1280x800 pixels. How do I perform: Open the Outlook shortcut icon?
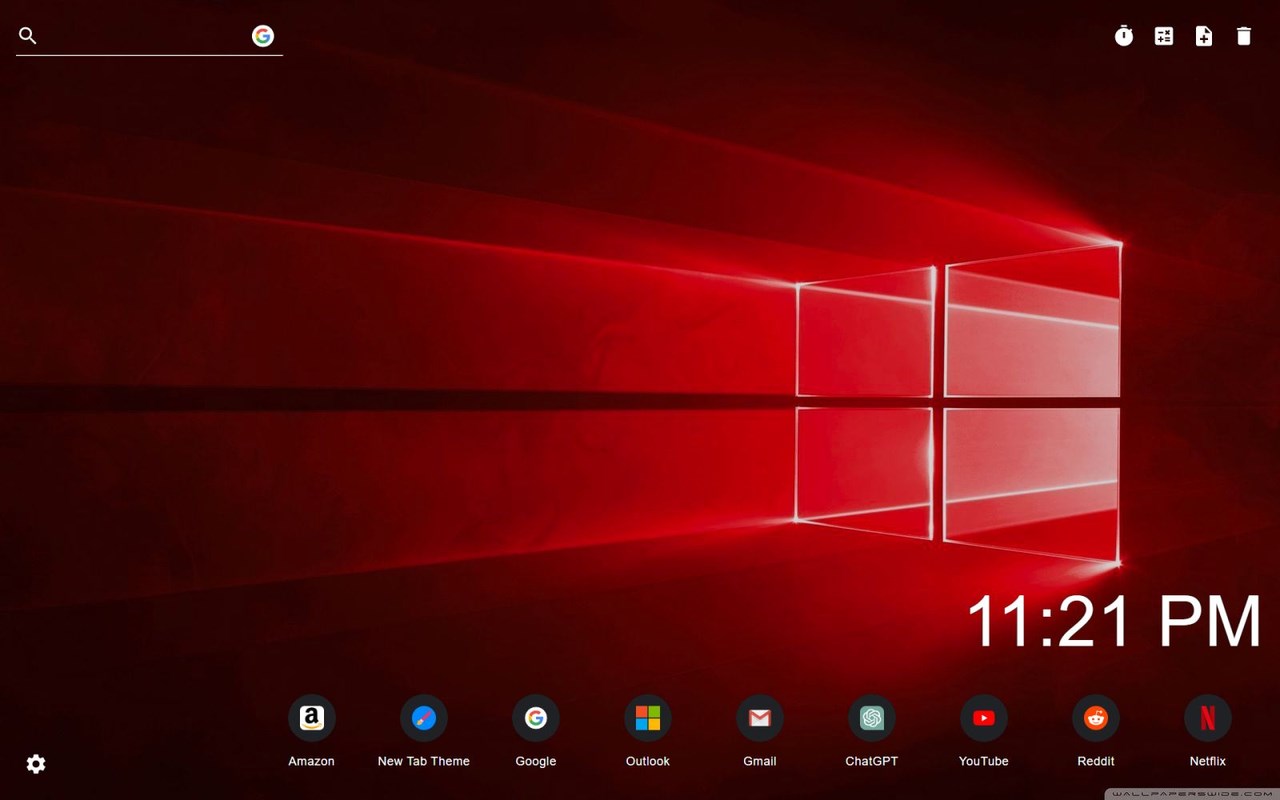click(x=648, y=718)
